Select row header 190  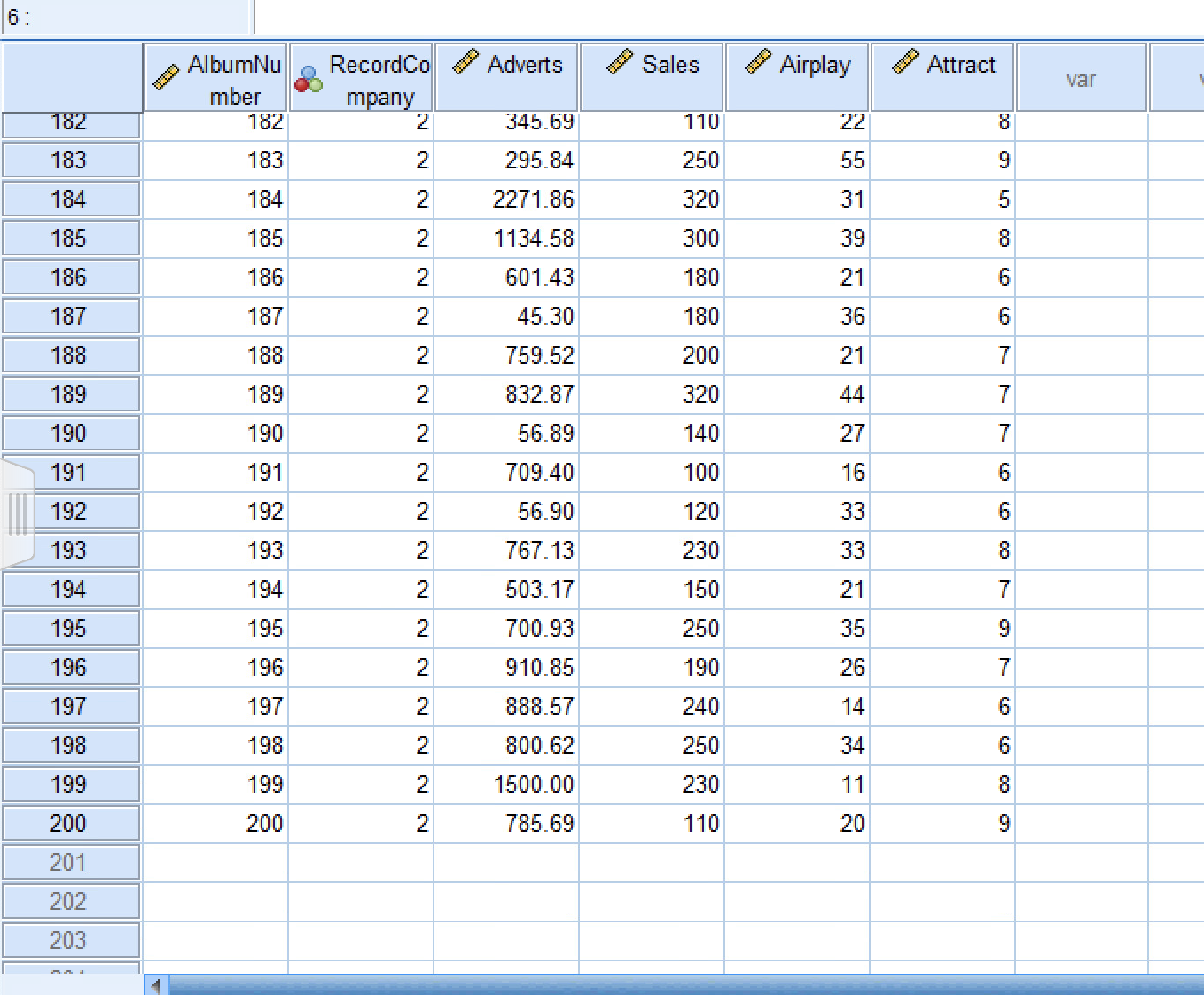coord(71,434)
